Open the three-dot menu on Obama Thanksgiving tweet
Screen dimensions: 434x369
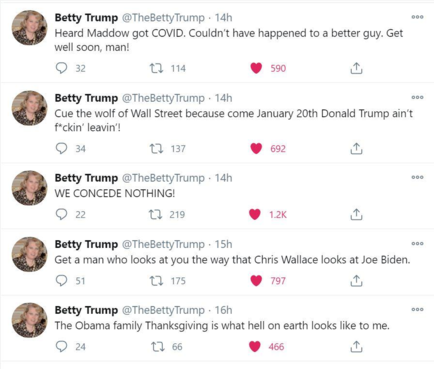(417, 310)
